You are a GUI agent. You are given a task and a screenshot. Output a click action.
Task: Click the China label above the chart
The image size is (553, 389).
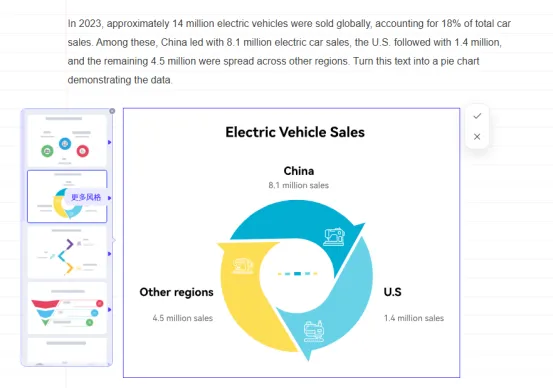coord(299,171)
